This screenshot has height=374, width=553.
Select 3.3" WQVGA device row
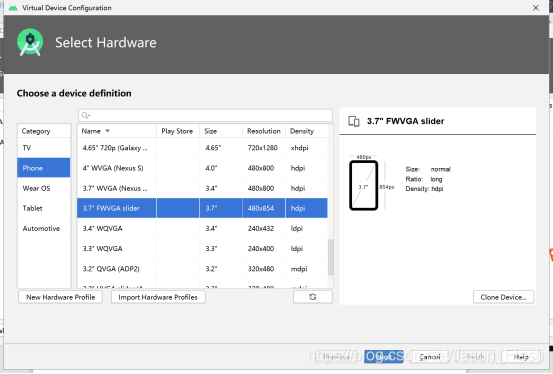click(202, 248)
